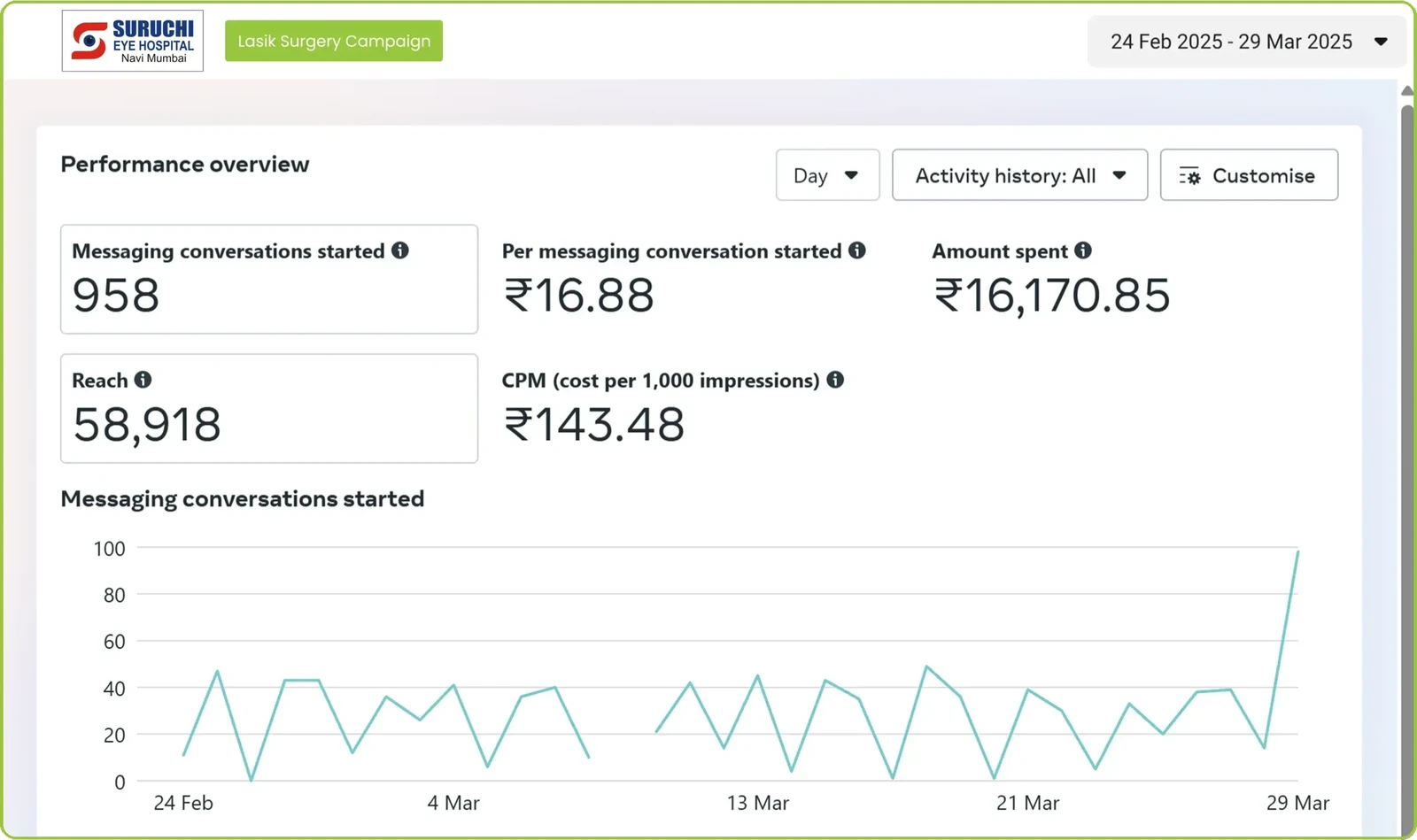Select the Reach metric card
The height and width of the screenshot is (840, 1417).
point(269,408)
